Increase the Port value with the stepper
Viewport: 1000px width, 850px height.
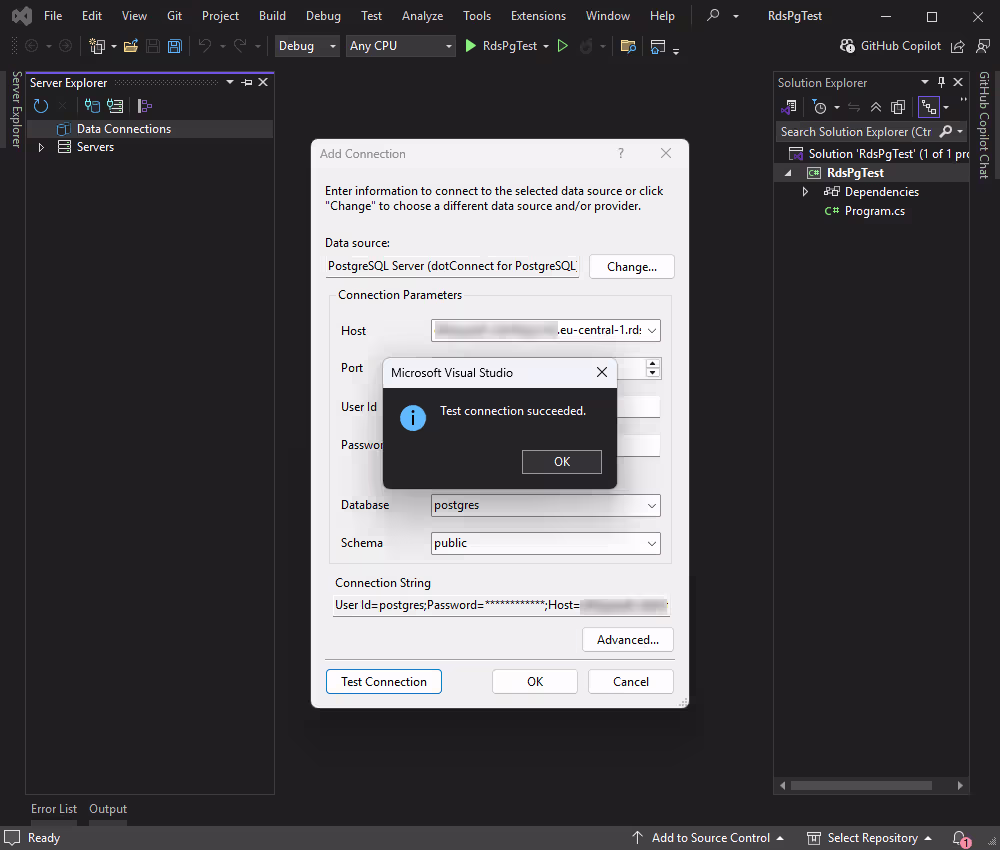tap(652, 363)
